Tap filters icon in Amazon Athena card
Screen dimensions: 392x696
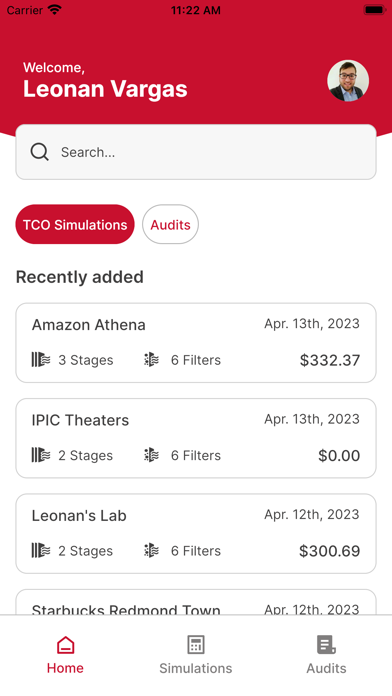[x=151, y=360]
